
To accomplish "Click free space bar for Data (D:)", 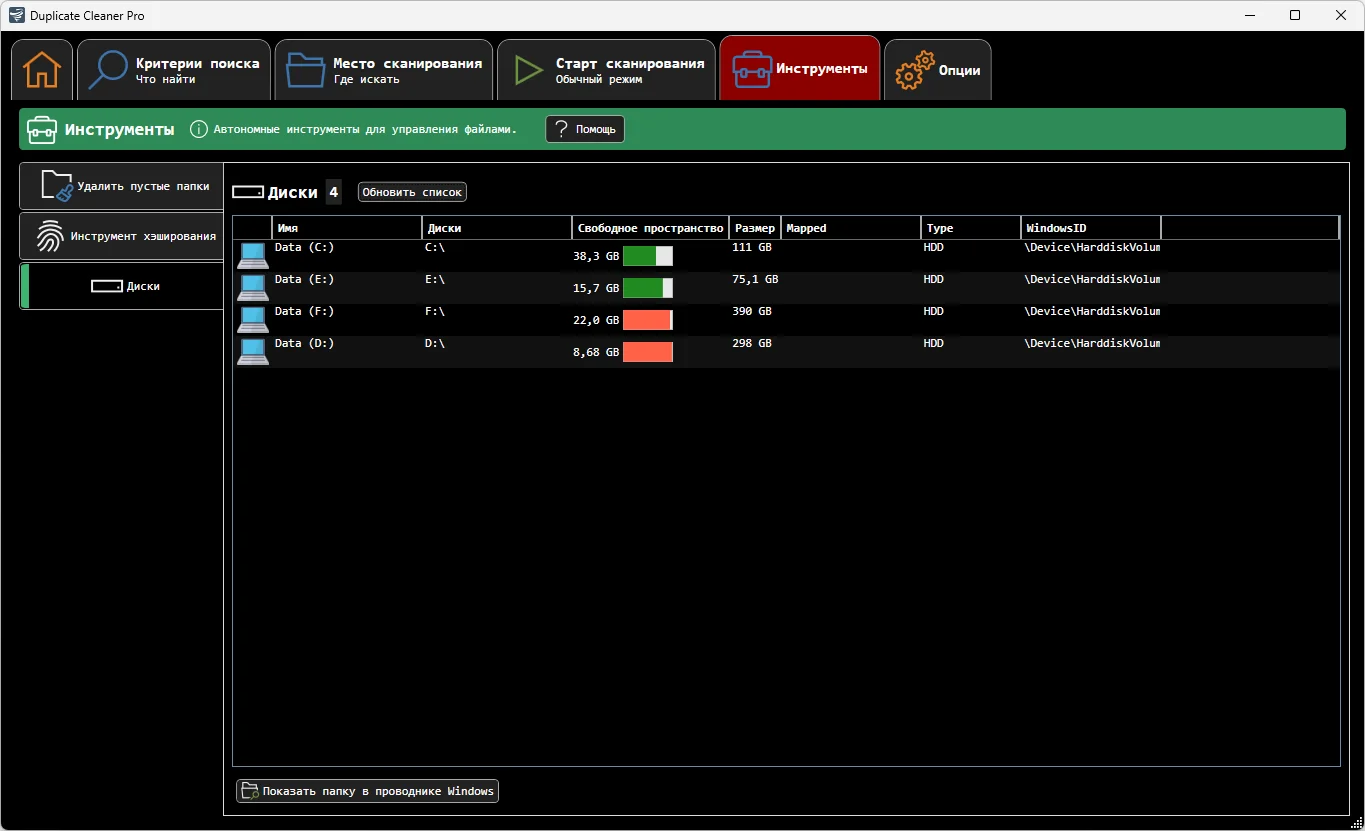I will (647, 352).
